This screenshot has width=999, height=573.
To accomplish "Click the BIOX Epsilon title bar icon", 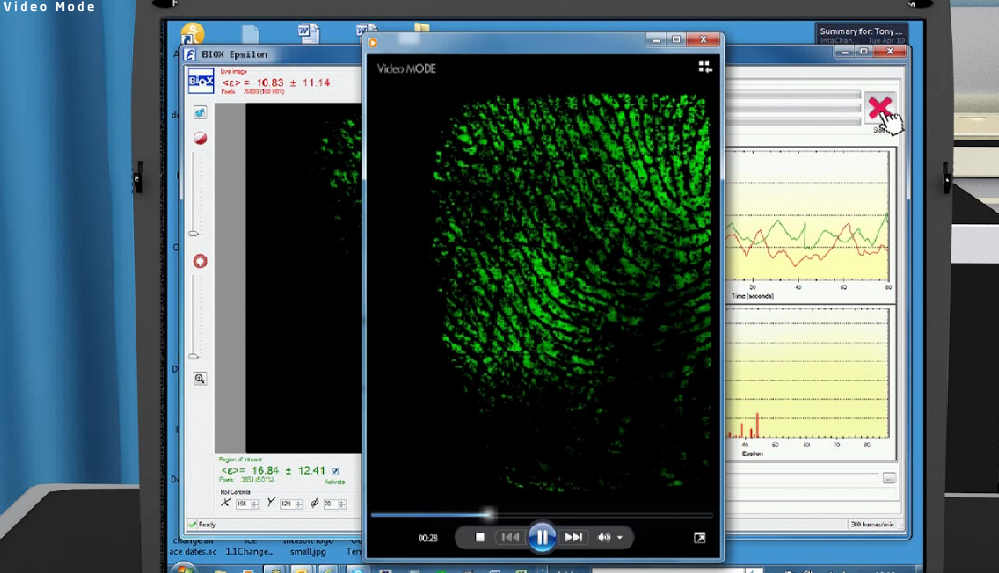I will (x=190, y=55).
